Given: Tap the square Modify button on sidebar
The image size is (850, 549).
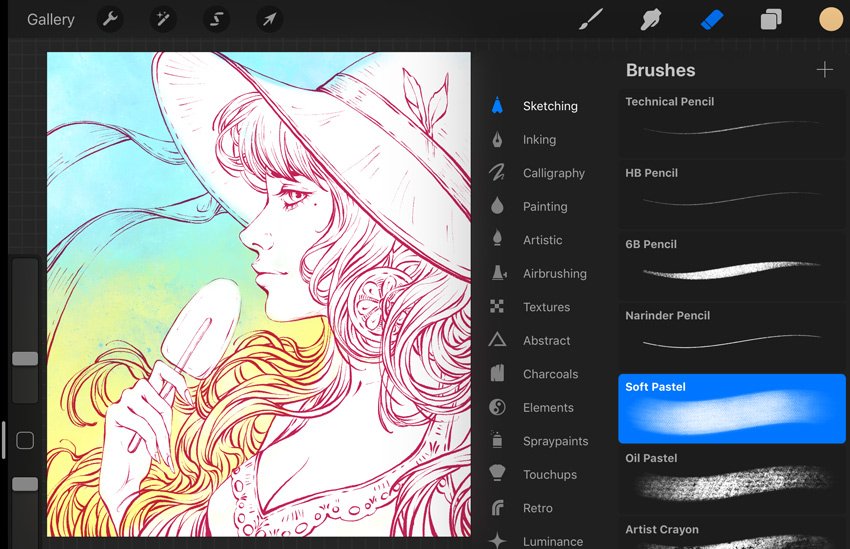Looking at the screenshot, I should click(x=25, y=441).
